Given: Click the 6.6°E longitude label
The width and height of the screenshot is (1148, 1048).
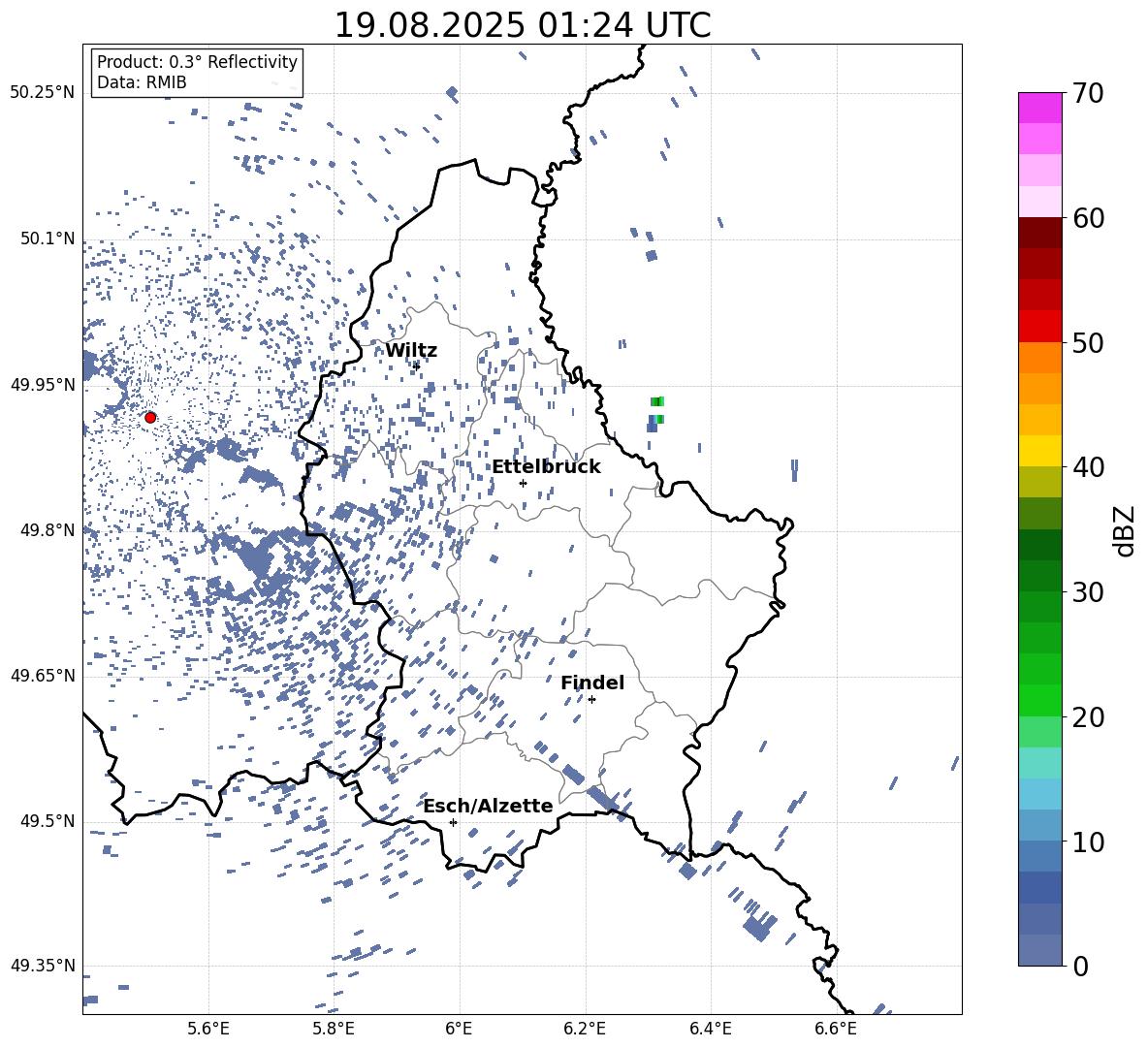Looking at the screenshot, I should [x=836, y=1029].
